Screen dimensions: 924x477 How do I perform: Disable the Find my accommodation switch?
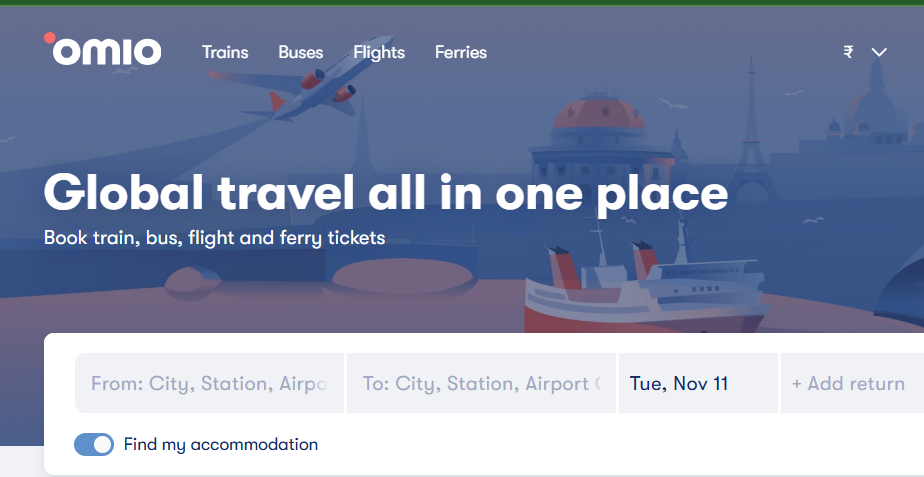click(x=94, y=445)
